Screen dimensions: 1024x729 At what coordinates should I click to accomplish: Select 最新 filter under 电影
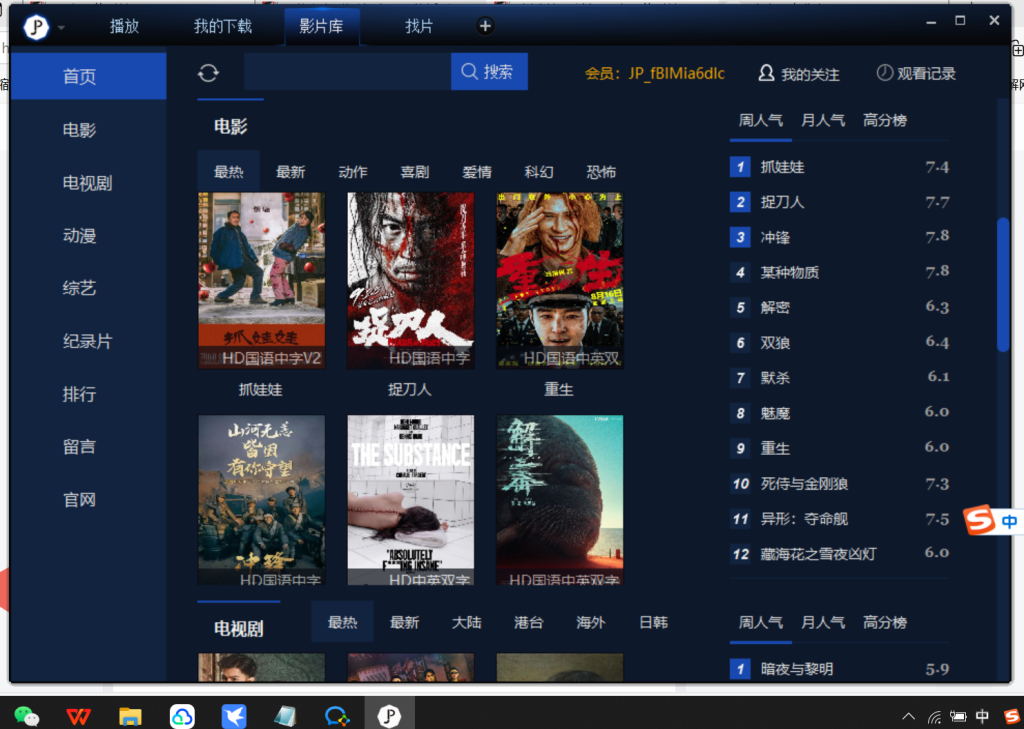point(291,172)
